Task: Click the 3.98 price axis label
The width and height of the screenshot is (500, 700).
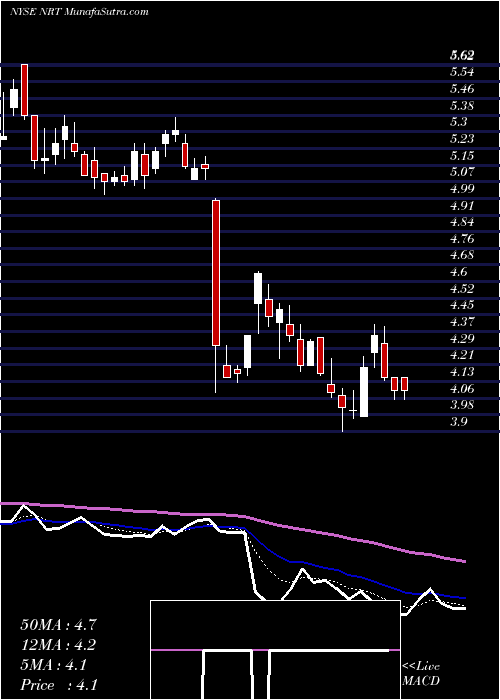Action: (462, 405)
